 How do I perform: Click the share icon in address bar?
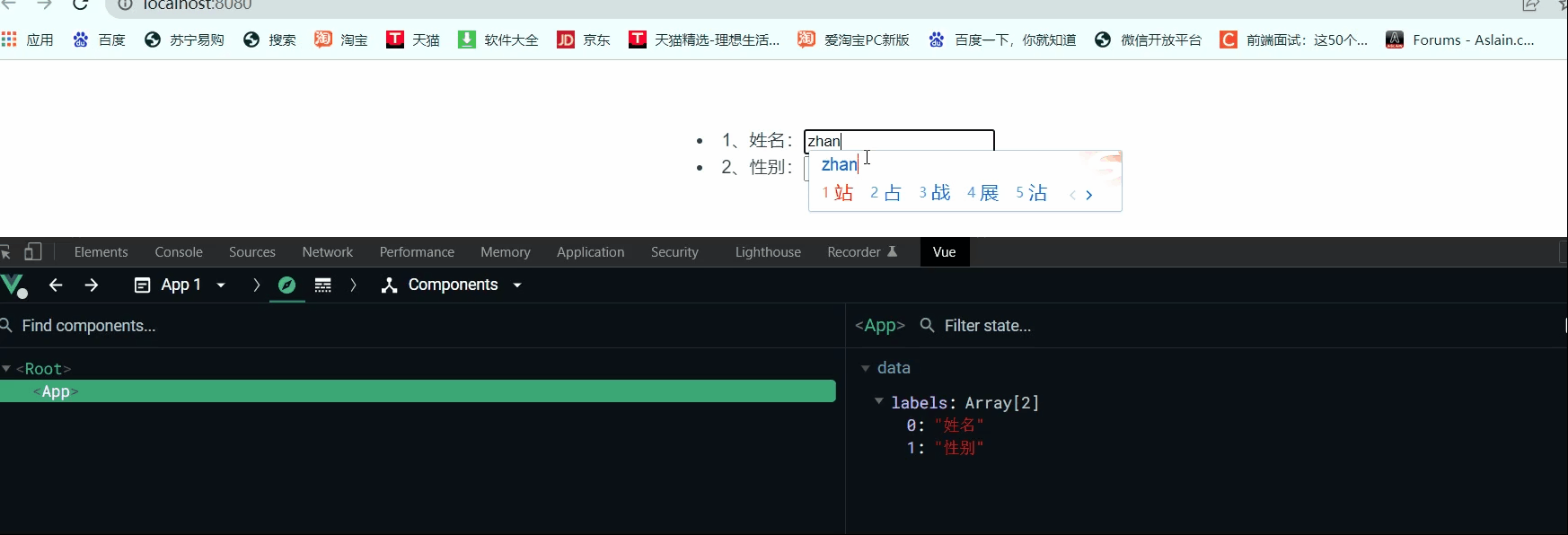(x=1531, y=4)
